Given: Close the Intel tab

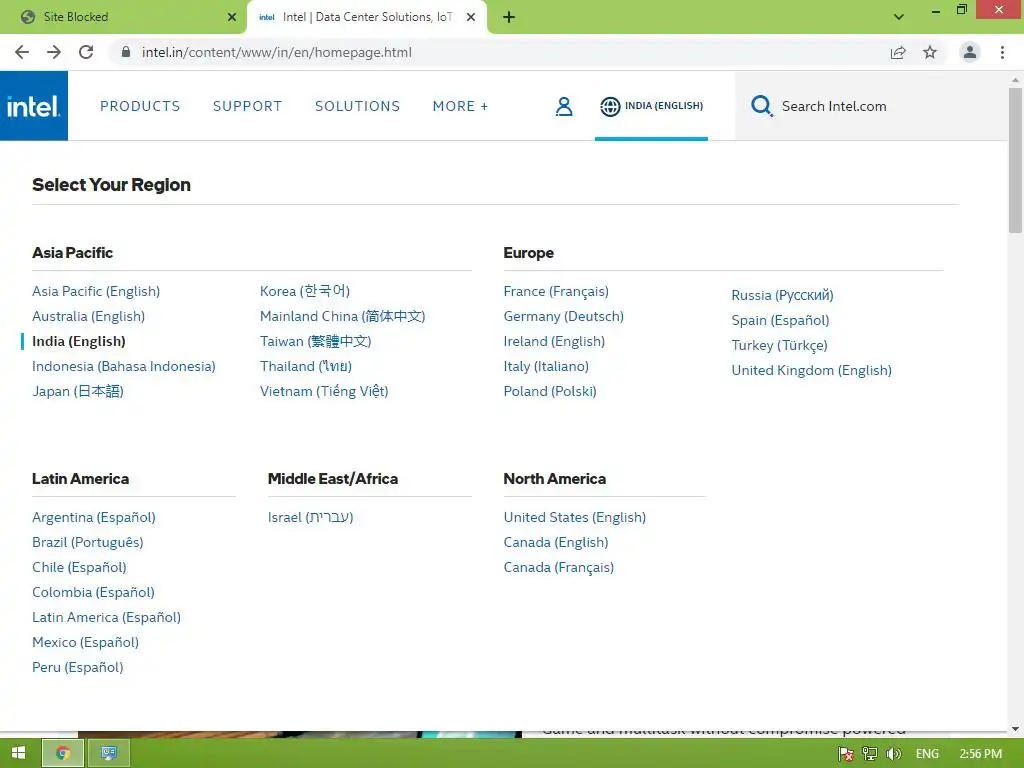Looking at the screenshot, I should (x=471, y=17).
